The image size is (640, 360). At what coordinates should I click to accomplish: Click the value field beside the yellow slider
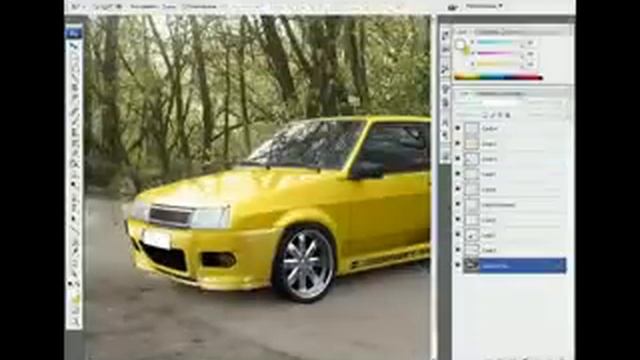pyautogui.click(x=530, y=64)
